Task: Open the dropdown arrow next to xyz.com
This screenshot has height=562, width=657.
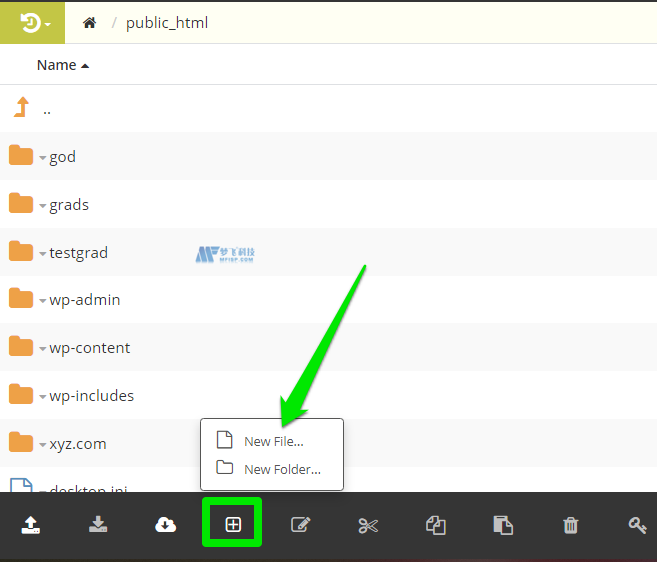Action: [x=43, y=445]
